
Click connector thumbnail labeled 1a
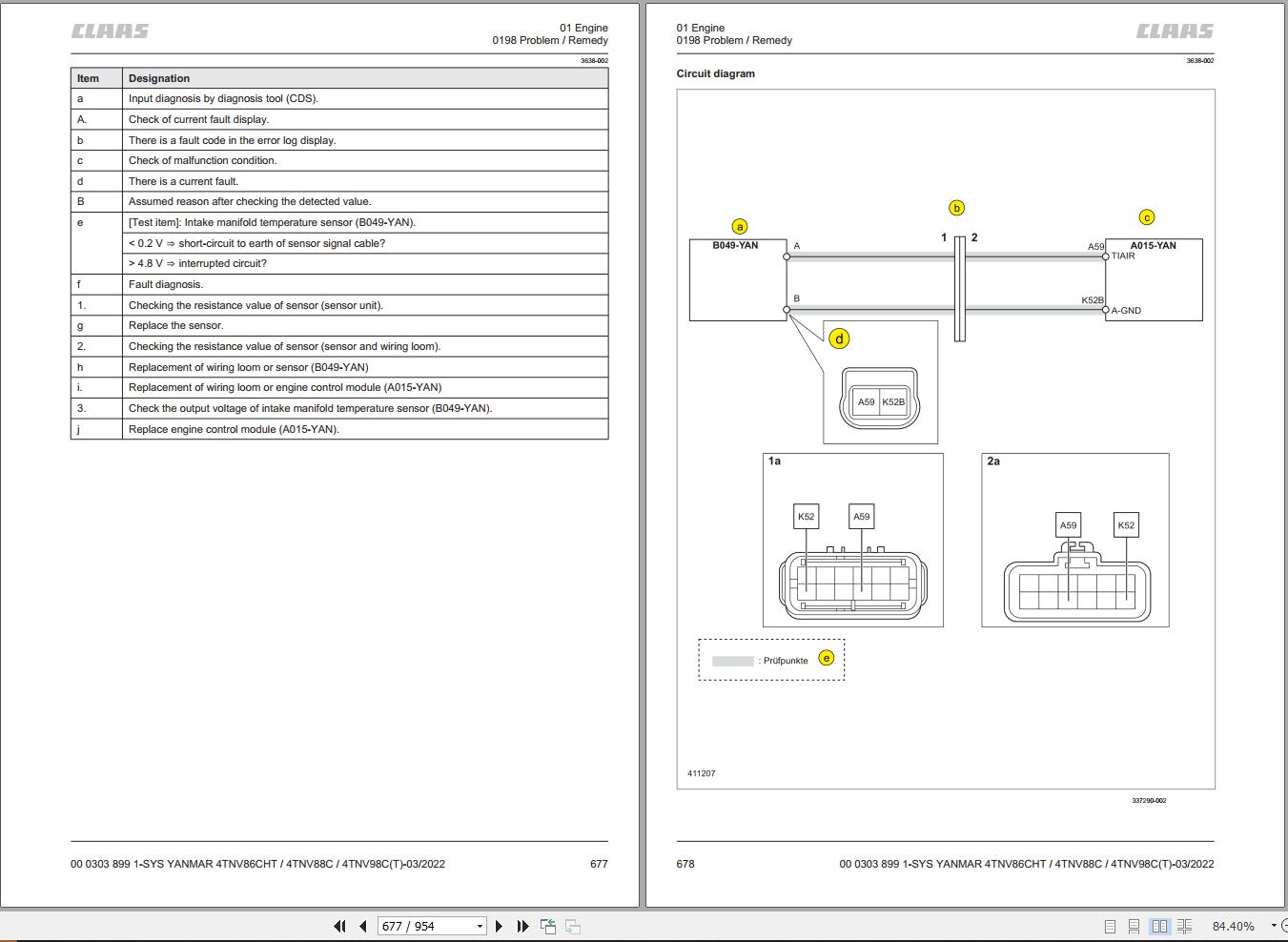pos(853,540)
